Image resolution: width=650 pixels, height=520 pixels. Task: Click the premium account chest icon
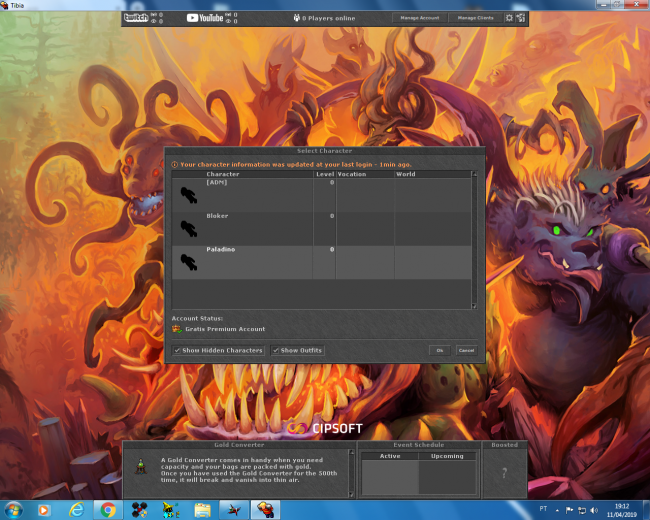tap(177, 329)
